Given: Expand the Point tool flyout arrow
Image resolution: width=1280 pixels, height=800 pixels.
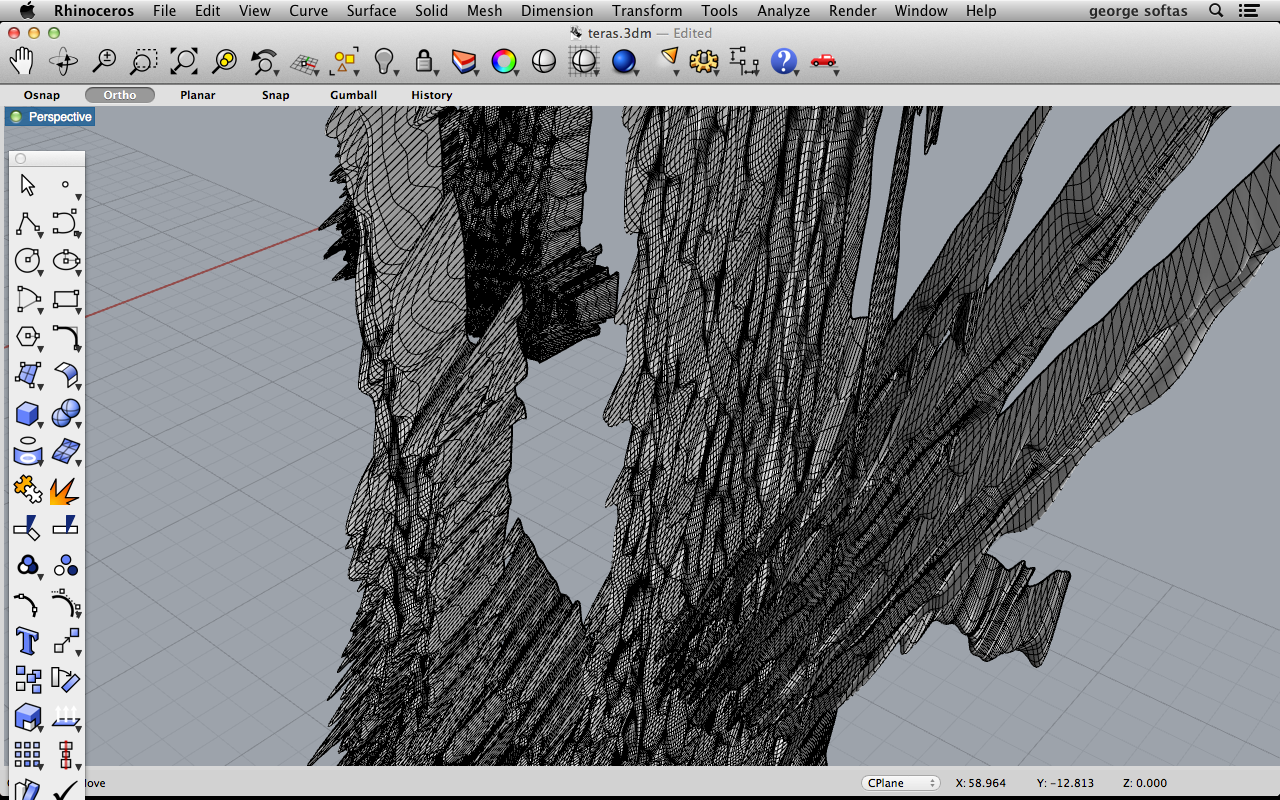Looking at the screenshot, I should click(79, 197).
